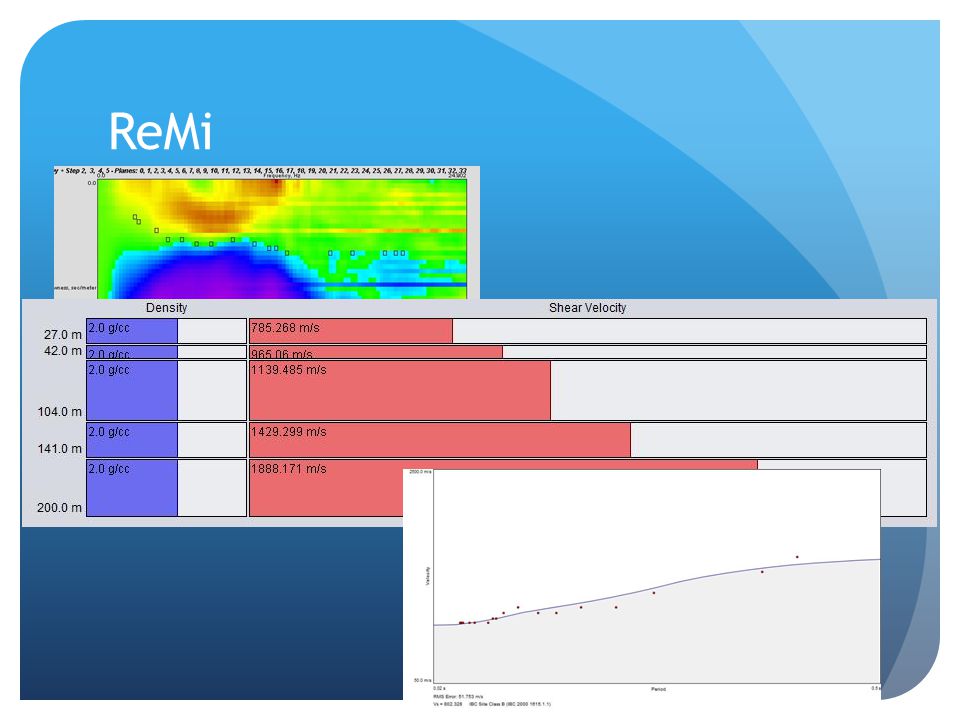Click the '42.0 m' depth label
Screen dimensions: 960x720
click(x=62, y=351)
